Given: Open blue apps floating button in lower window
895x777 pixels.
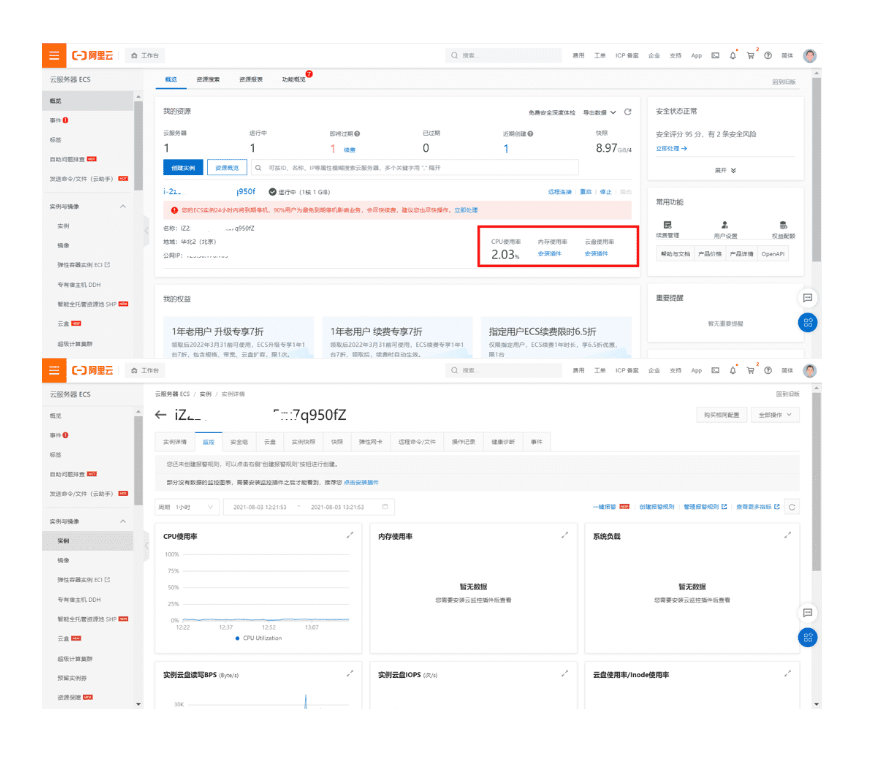Looking at the screenshot, I should pyautogui.click(x=808, y=638).
